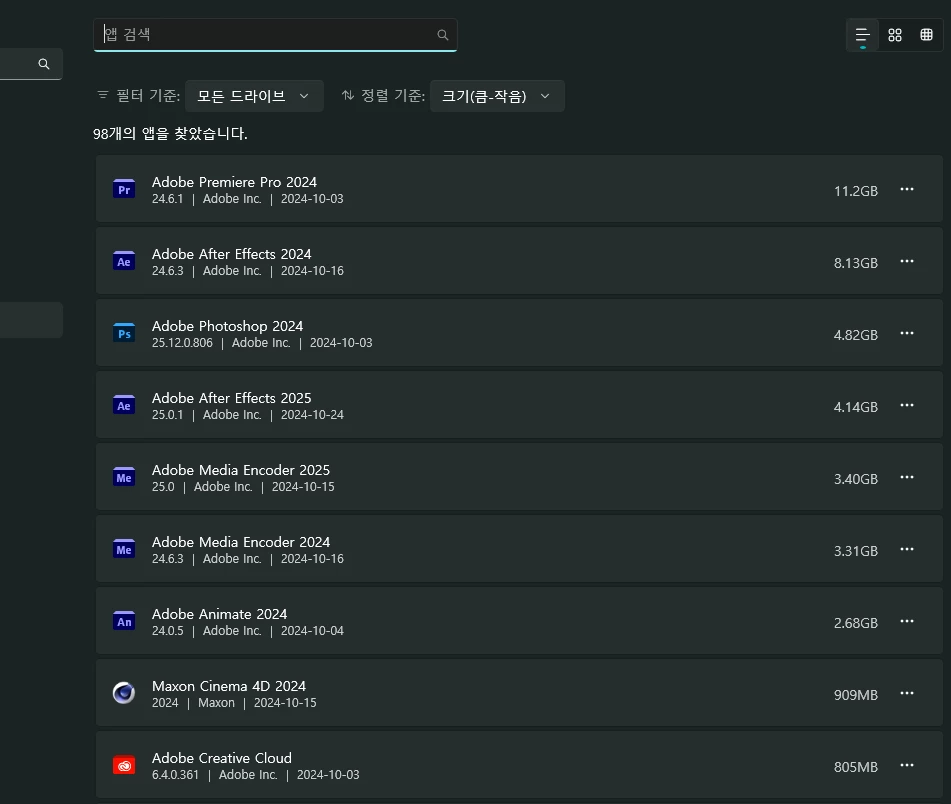951x804 pixels.
Task: Switch to table view layout
Action: [926, 35]
